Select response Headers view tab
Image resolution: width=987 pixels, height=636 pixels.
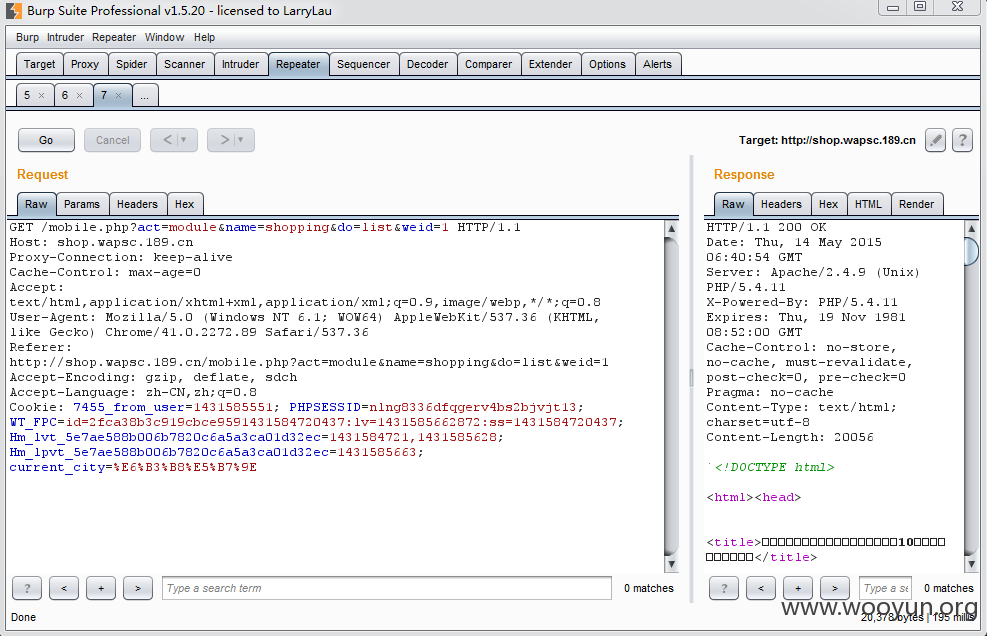click(x=781, y=204)
